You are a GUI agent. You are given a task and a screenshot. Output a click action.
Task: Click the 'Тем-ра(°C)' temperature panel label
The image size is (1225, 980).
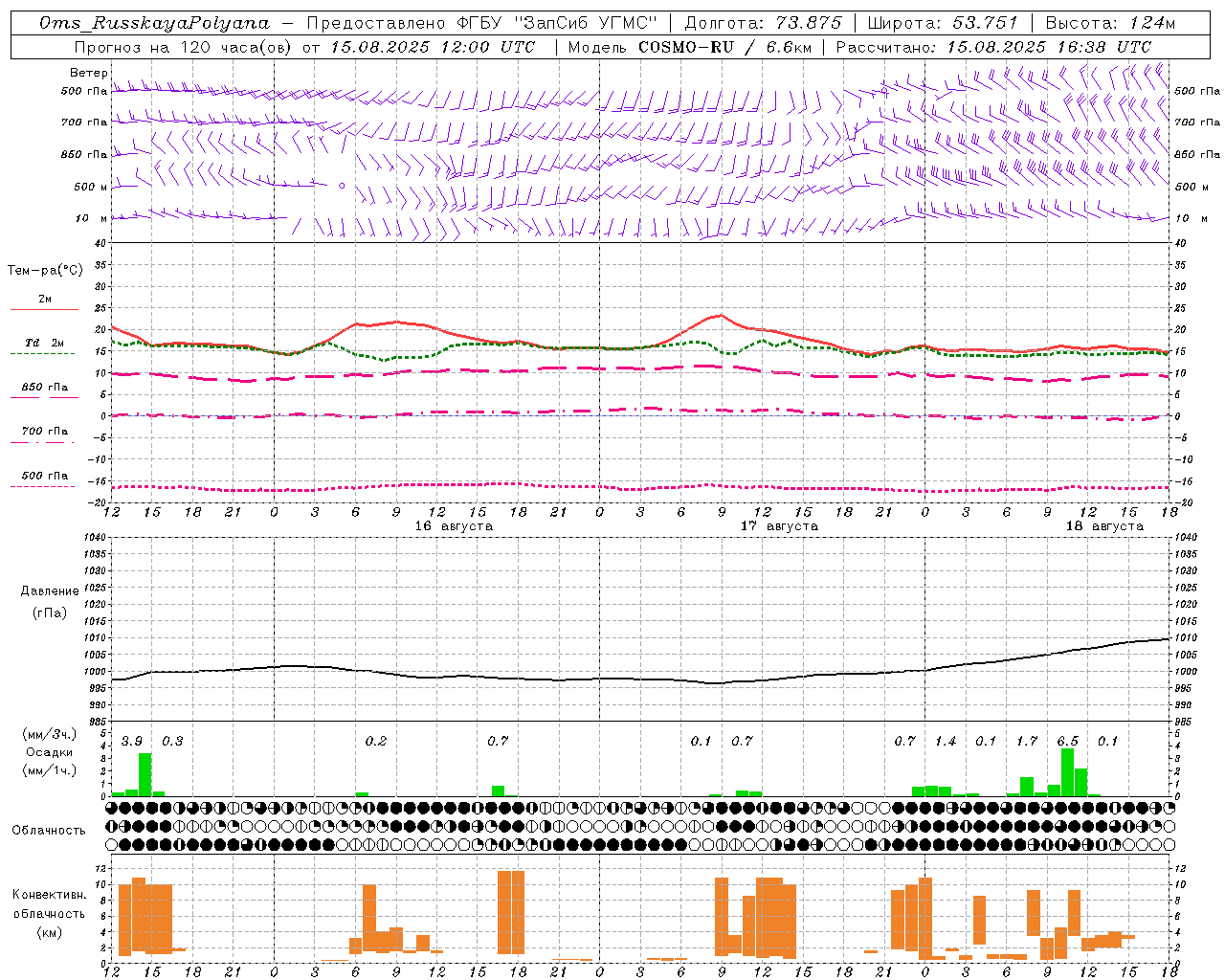click(45, 271)
